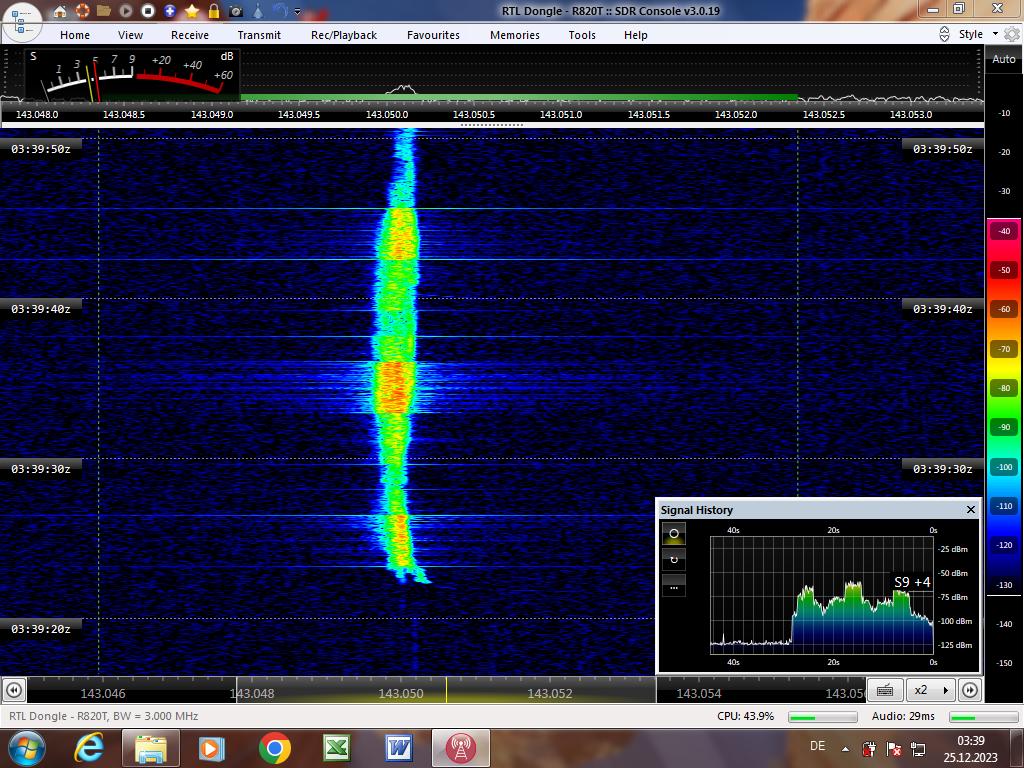The width and height of the screenshot is (1024, 768).
Task: Open the lifebuoy support icon
Action: [82, 11]
